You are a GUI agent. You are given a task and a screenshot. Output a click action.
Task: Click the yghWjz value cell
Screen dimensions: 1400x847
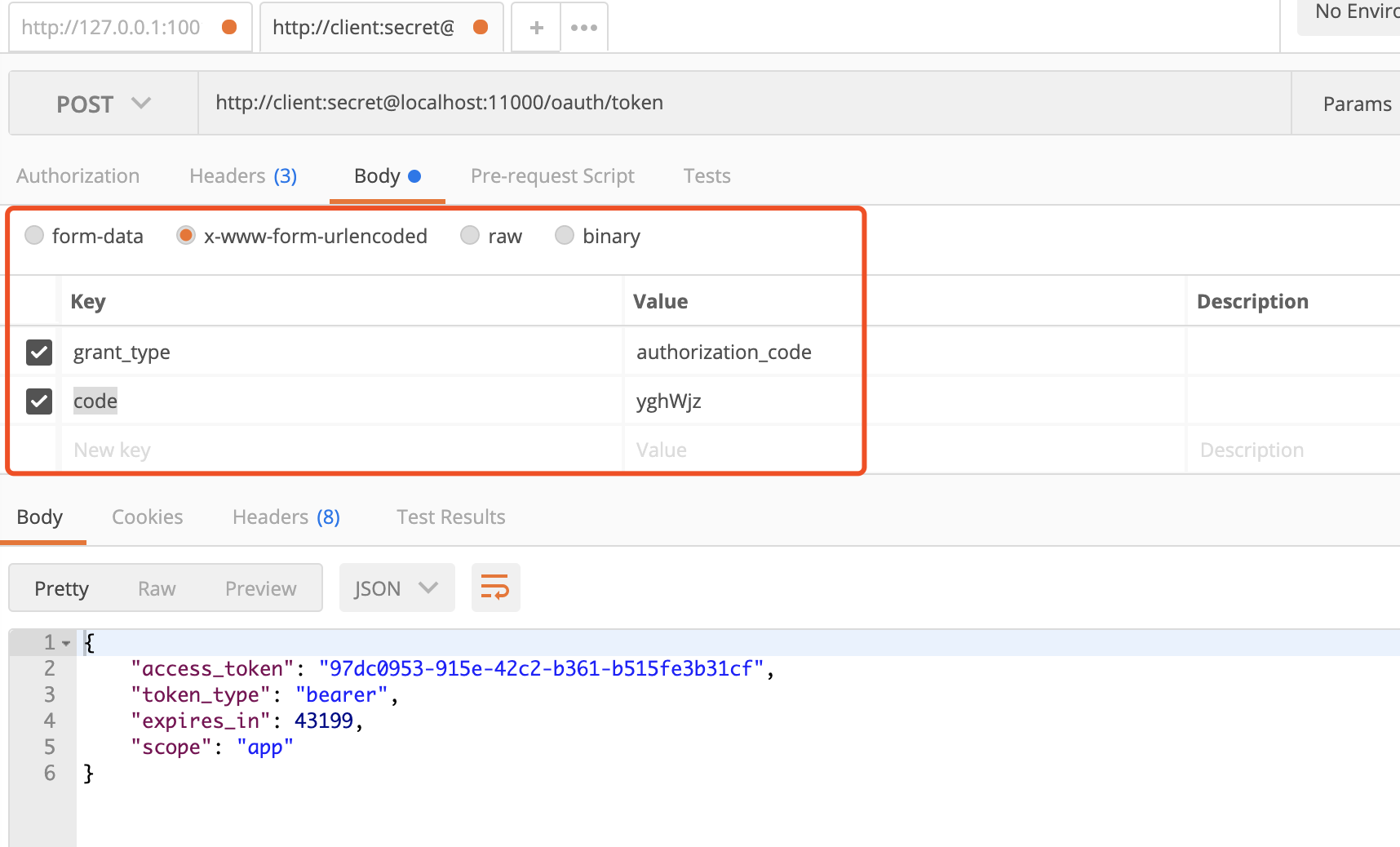click(x=904, y=401)
